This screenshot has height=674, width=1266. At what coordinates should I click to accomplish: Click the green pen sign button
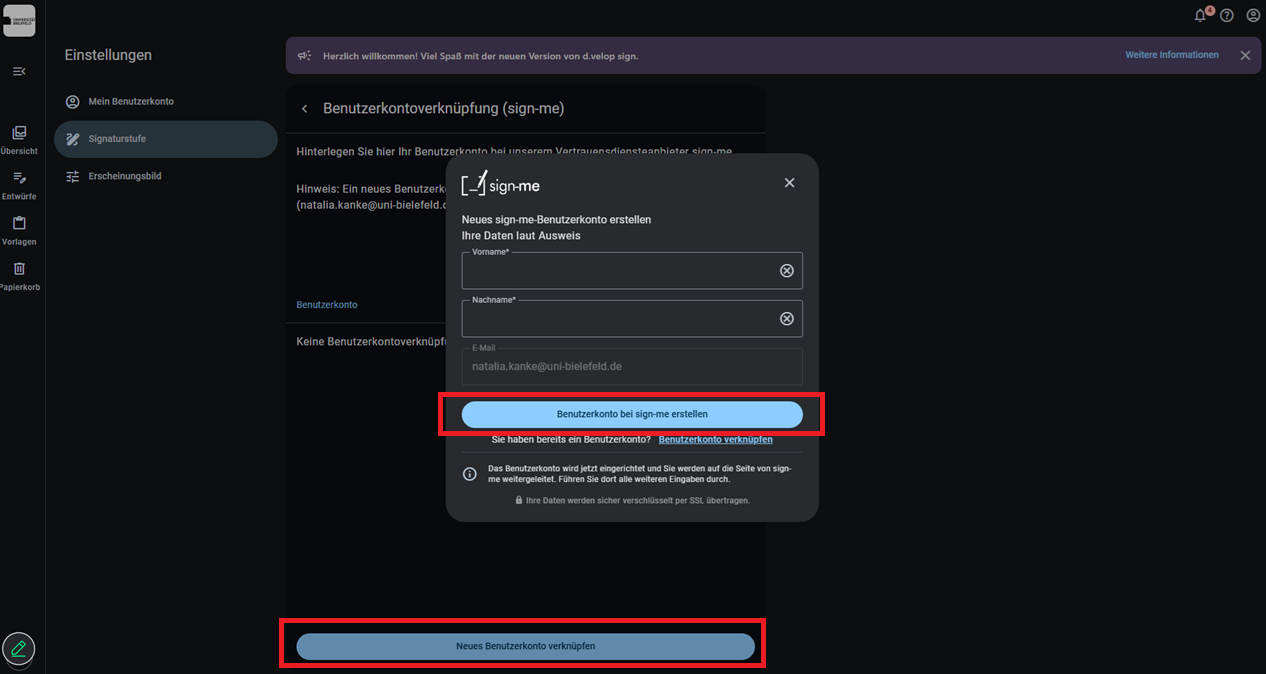point(19,649)
